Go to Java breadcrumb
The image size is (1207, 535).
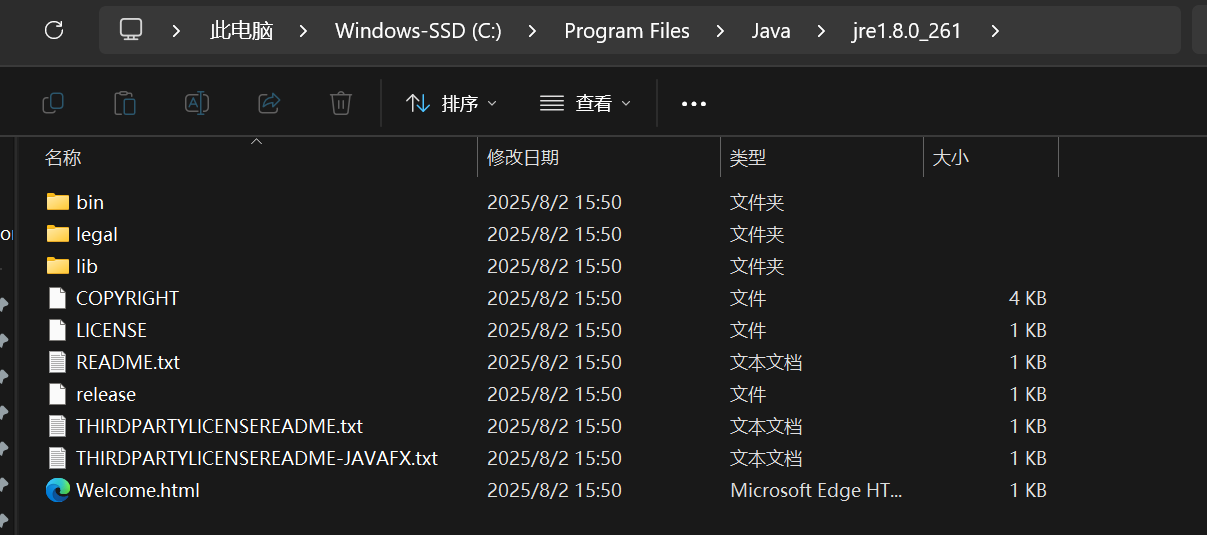771,31
